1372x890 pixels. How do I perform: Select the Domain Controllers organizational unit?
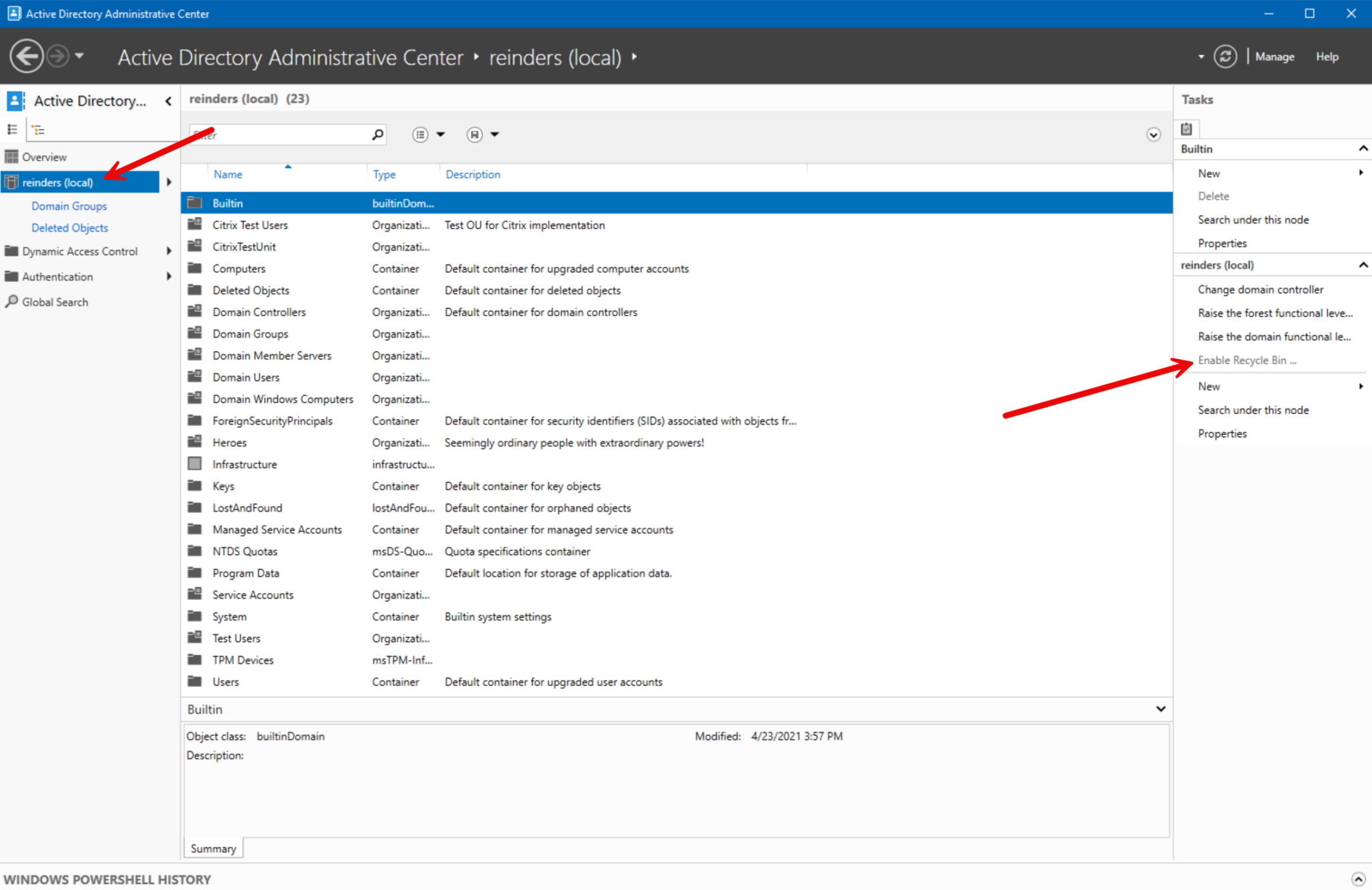[x=259, y=311]
